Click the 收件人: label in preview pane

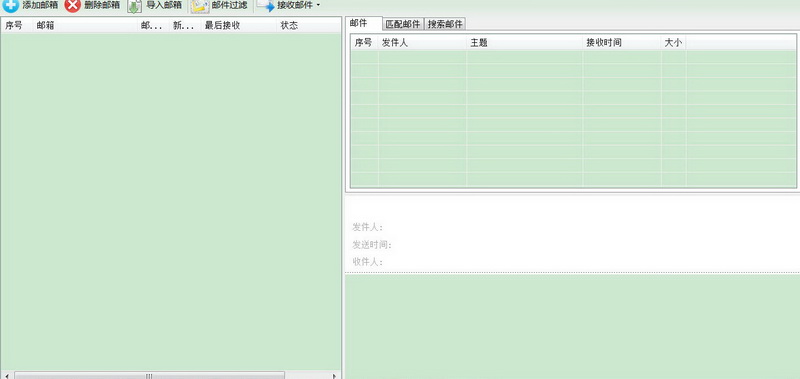[367, 262]
